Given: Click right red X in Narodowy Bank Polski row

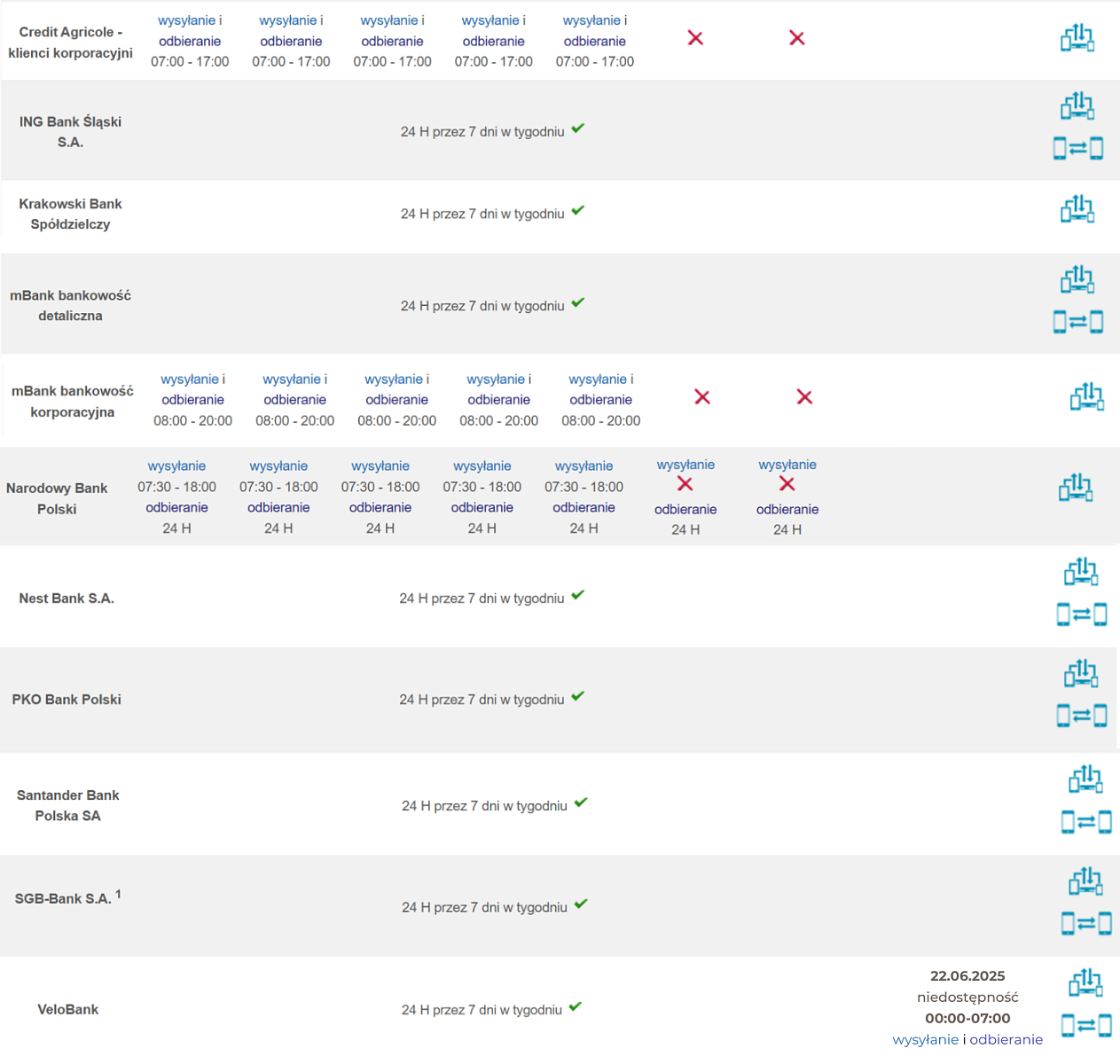Looking at the screenshot, I should pos(787,484).
